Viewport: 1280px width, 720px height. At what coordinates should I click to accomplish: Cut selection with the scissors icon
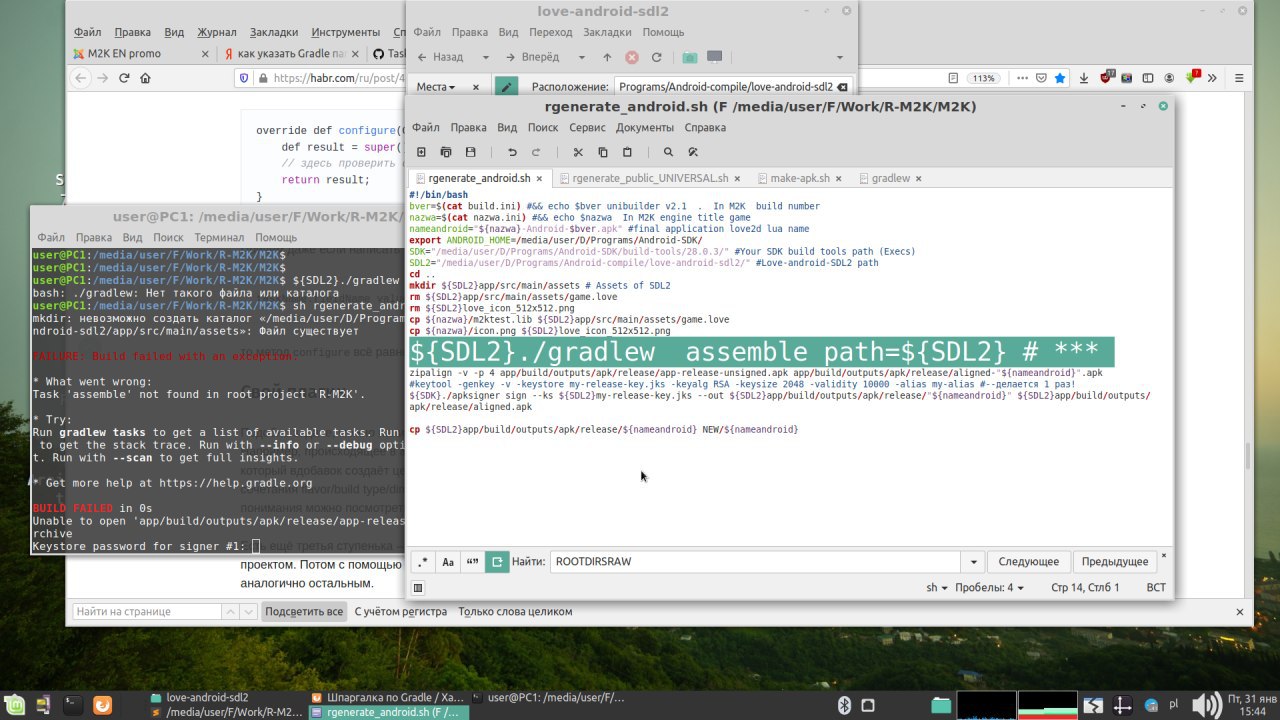(x=578, y=152)
